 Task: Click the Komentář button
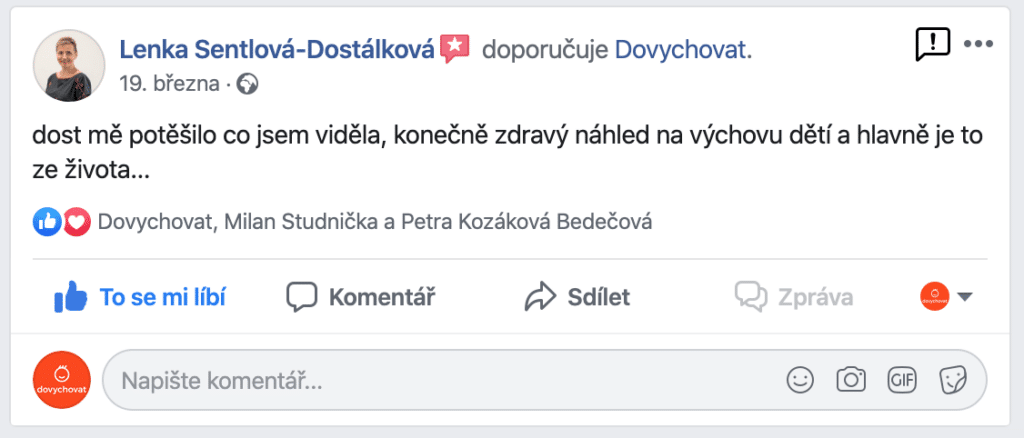coord(360,297)
